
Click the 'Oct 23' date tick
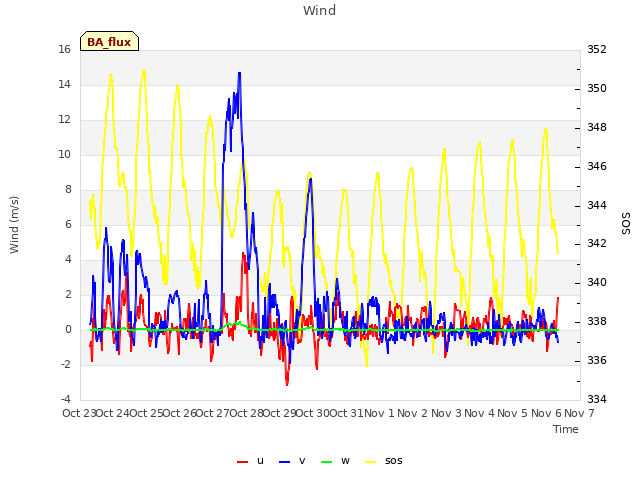pos(79,413)
